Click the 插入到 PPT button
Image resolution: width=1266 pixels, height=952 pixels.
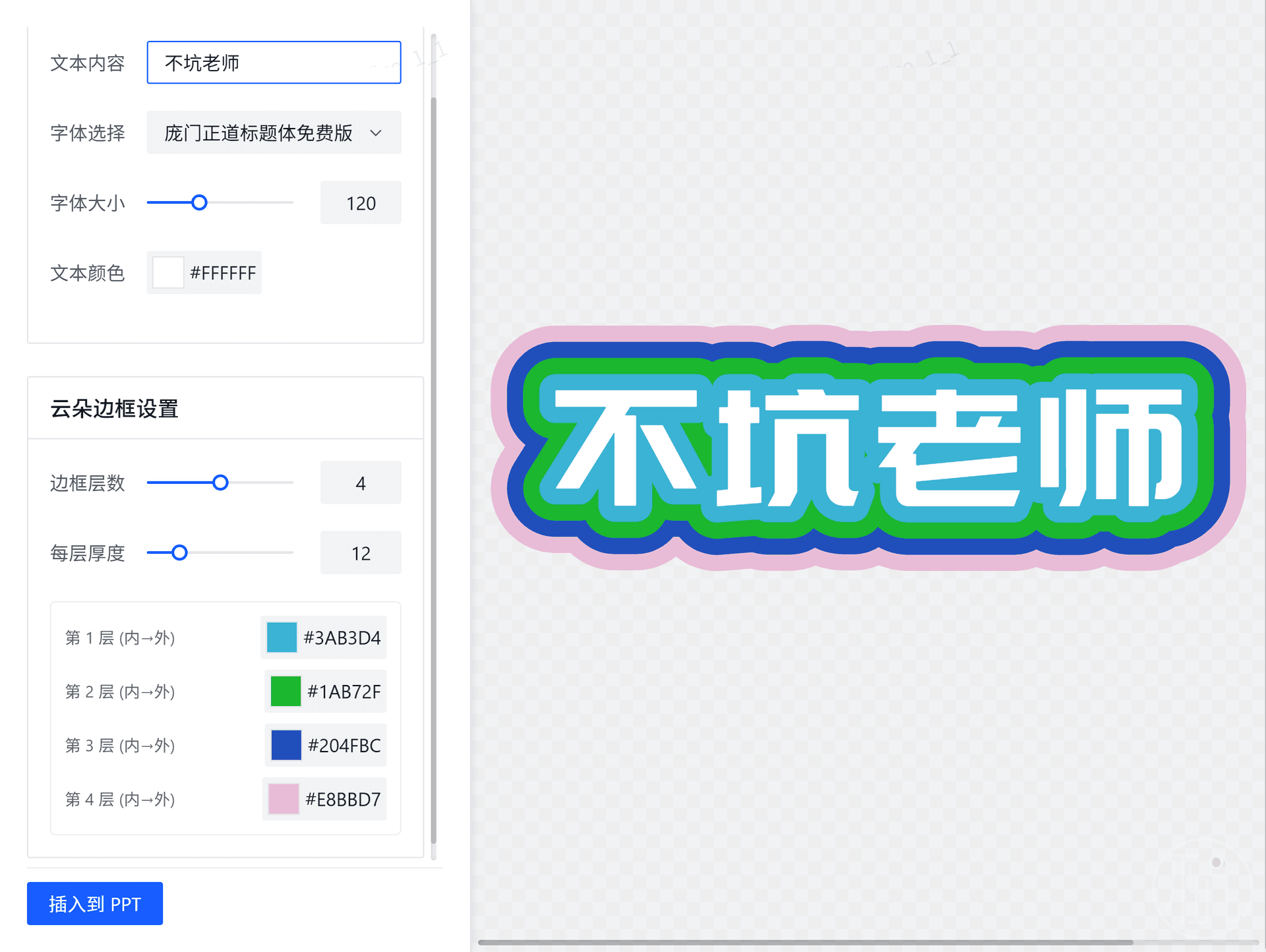[x=95, y=903]
